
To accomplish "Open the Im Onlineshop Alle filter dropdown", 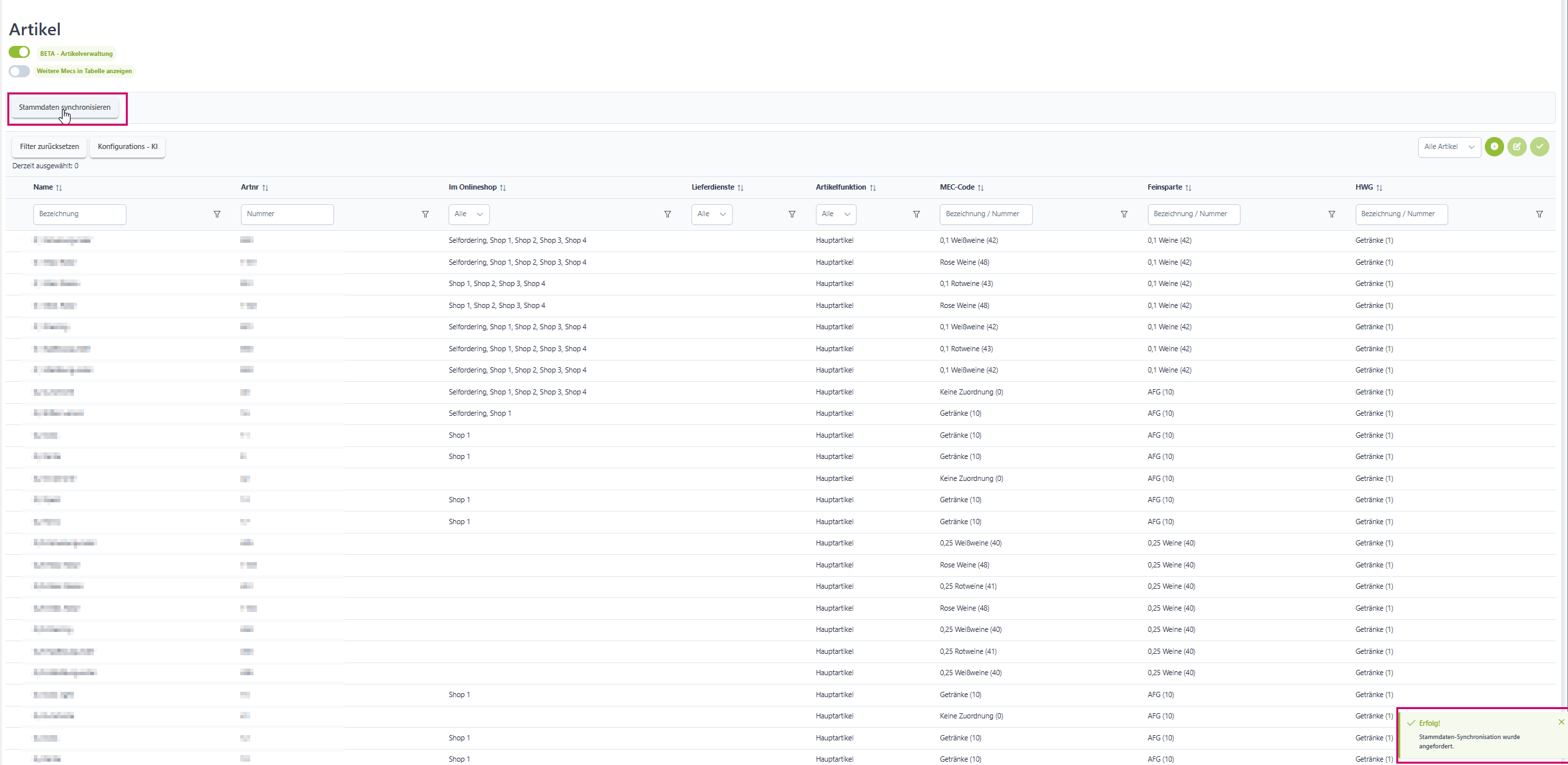I will (x=469, y=214).
